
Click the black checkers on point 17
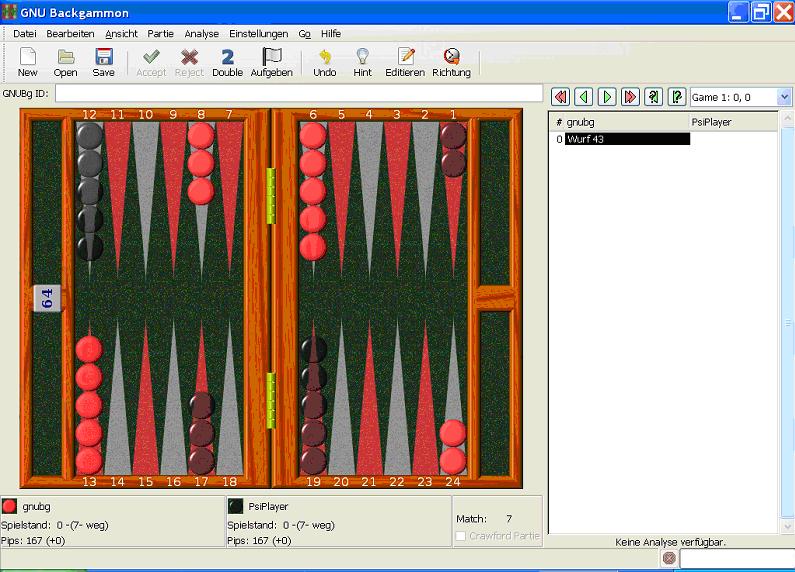coord(202,433)
